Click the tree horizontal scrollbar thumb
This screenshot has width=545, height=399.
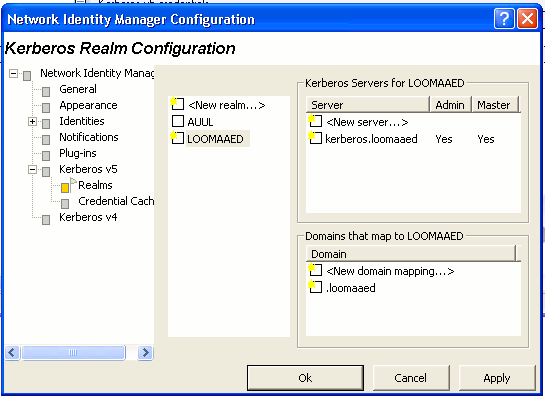[73, 353]
